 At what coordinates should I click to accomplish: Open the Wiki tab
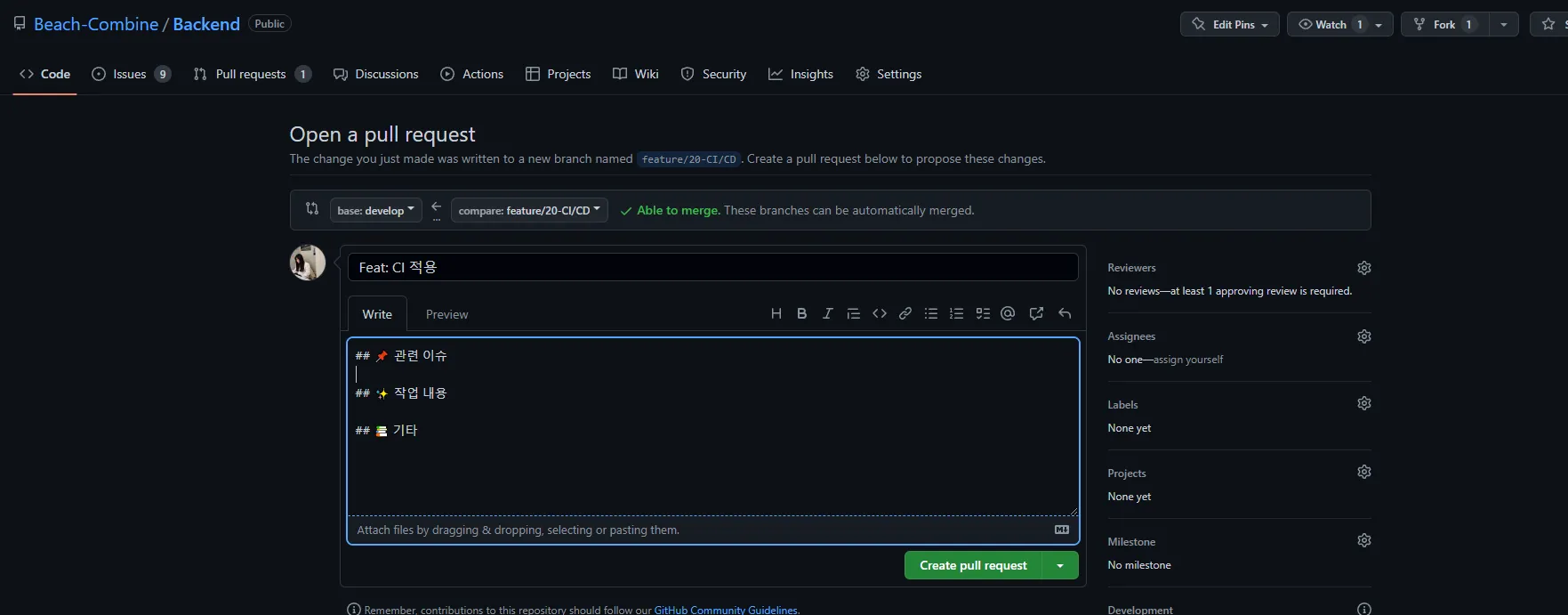tap(636, 74)
